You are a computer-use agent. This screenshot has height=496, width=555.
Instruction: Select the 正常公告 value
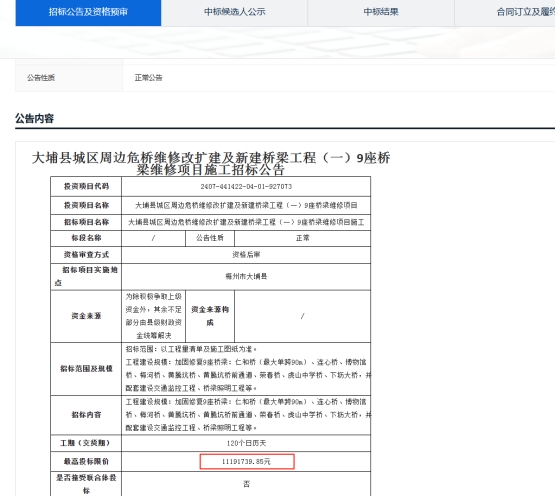click(148, 78)
